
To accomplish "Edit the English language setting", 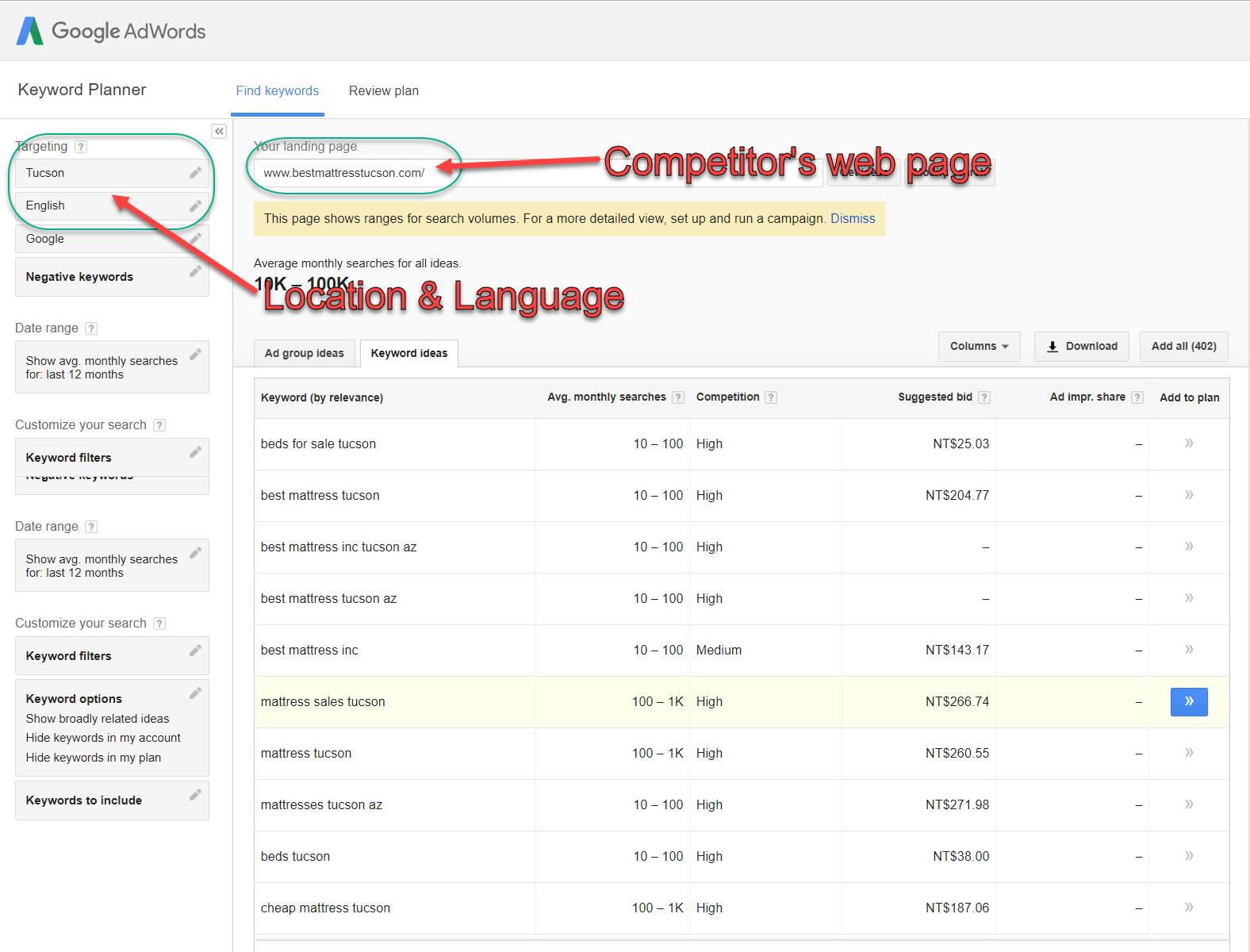I will (x=195, y=206).
